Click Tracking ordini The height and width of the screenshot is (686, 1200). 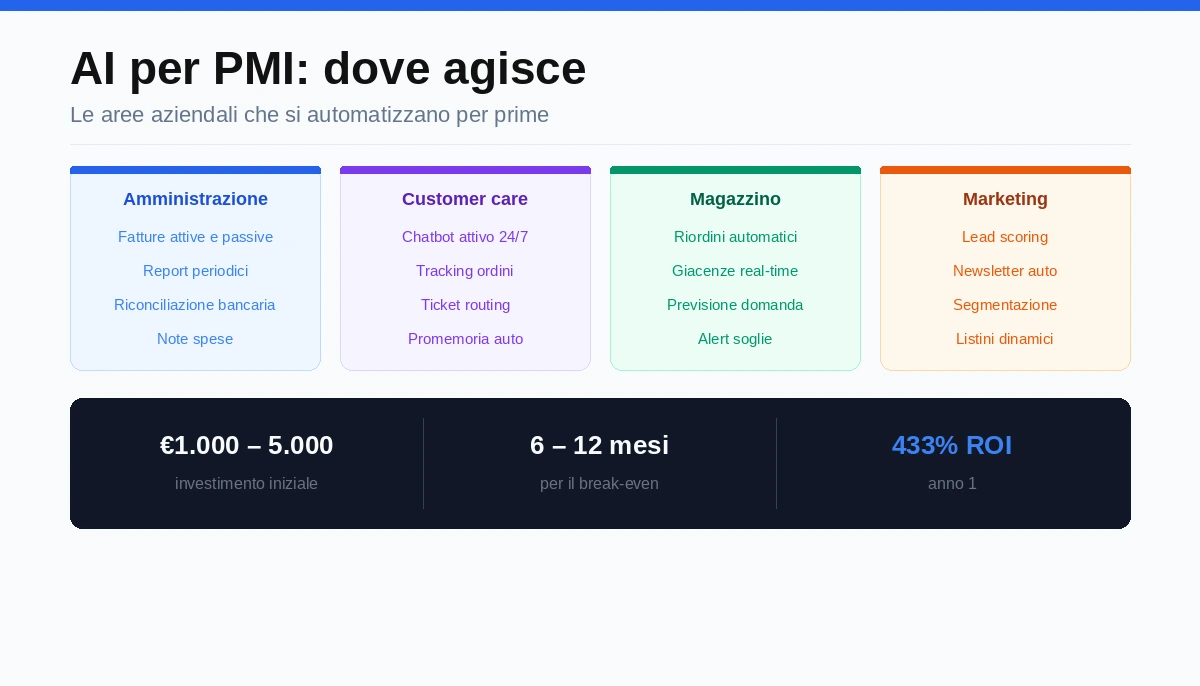pos(465,271)
